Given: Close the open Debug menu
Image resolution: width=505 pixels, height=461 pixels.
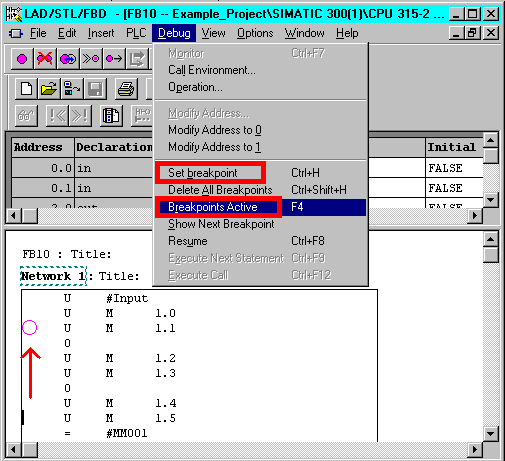Looking at the screenshot, I should pos(174,33).
